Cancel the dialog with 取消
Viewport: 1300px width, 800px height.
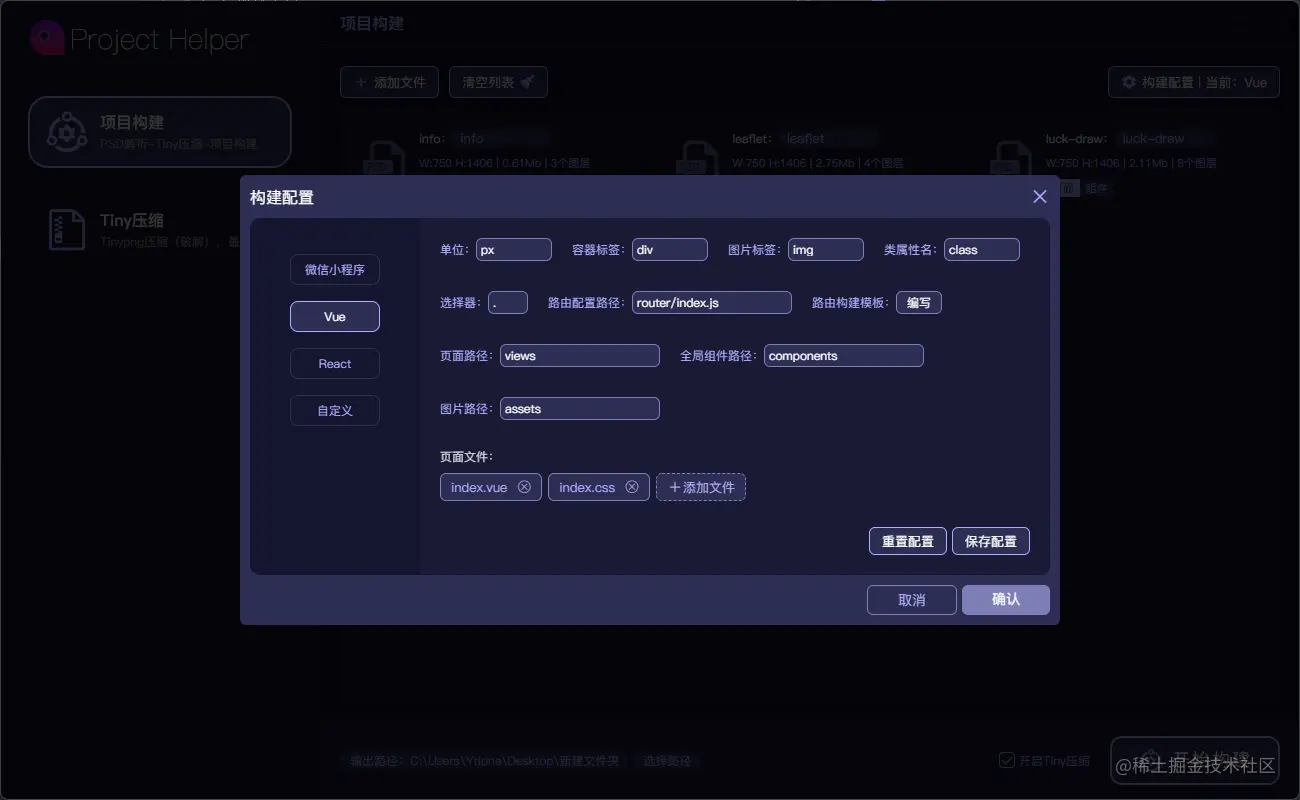(x=912, y=600)
